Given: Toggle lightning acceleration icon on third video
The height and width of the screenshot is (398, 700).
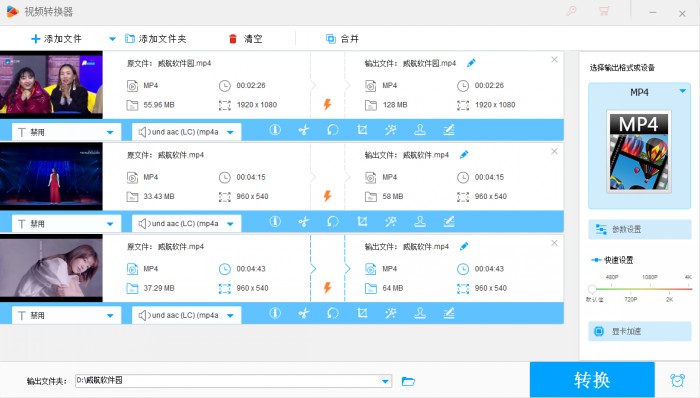Looking at the screenshot, I should [x=327, y=288].
